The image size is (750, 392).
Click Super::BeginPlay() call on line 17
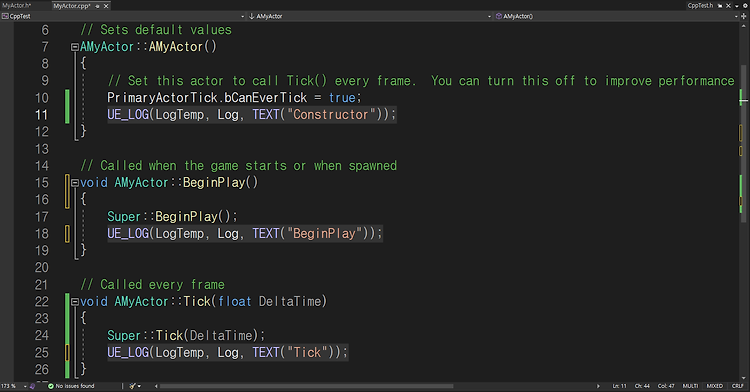[172, 217]
